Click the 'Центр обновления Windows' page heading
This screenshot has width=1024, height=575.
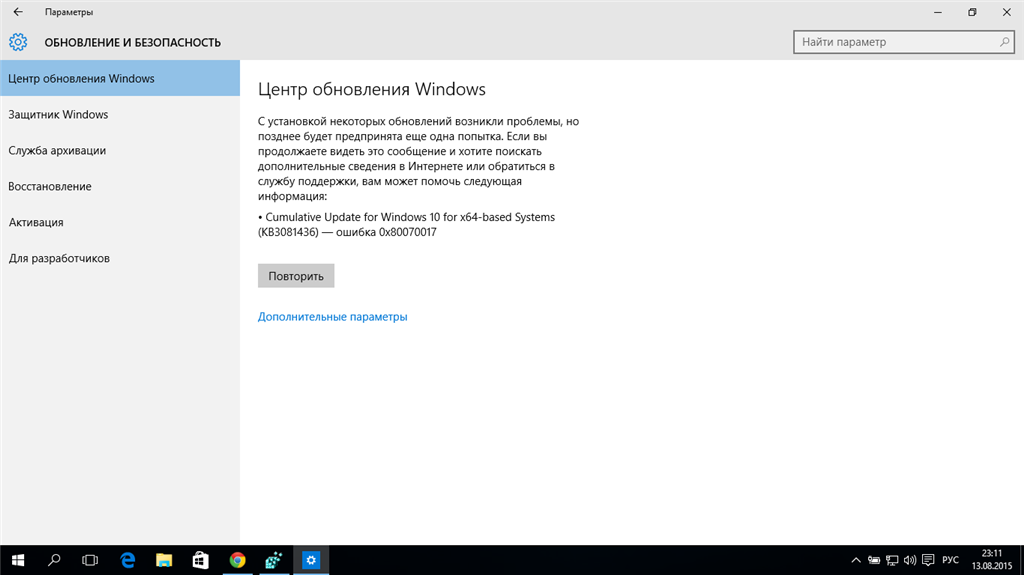[372, 89]
